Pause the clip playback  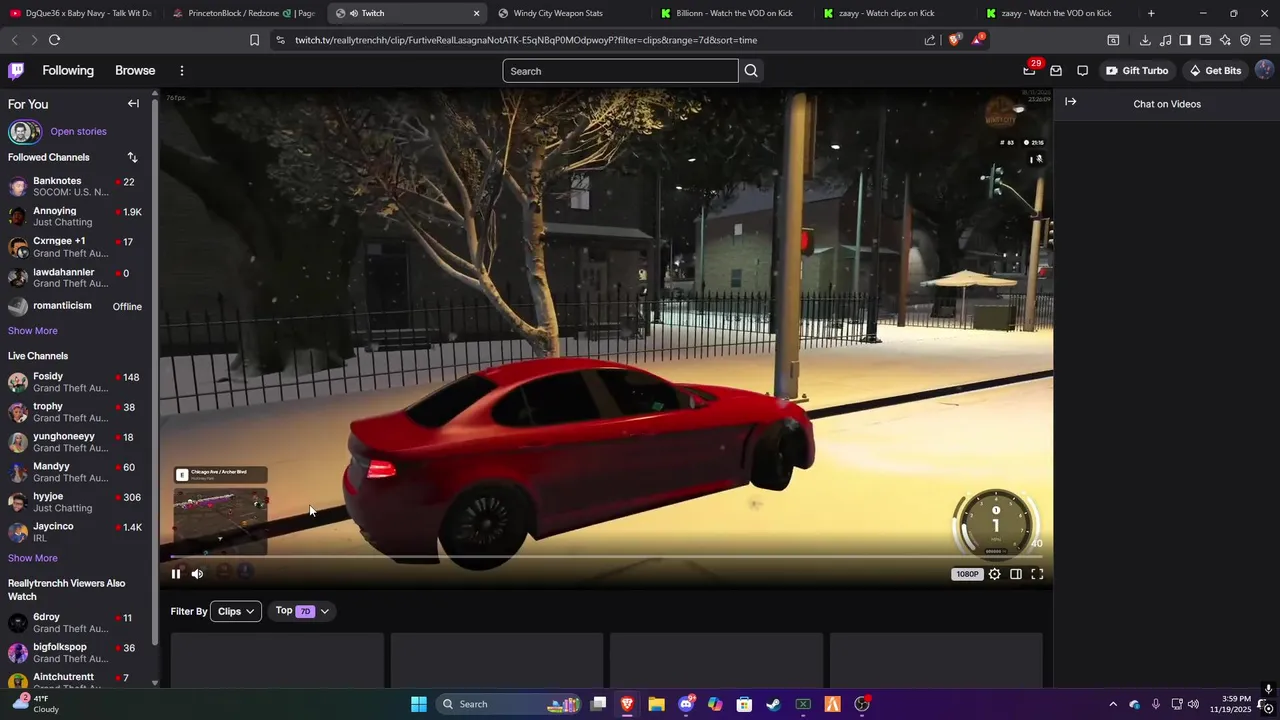[176, 574]
